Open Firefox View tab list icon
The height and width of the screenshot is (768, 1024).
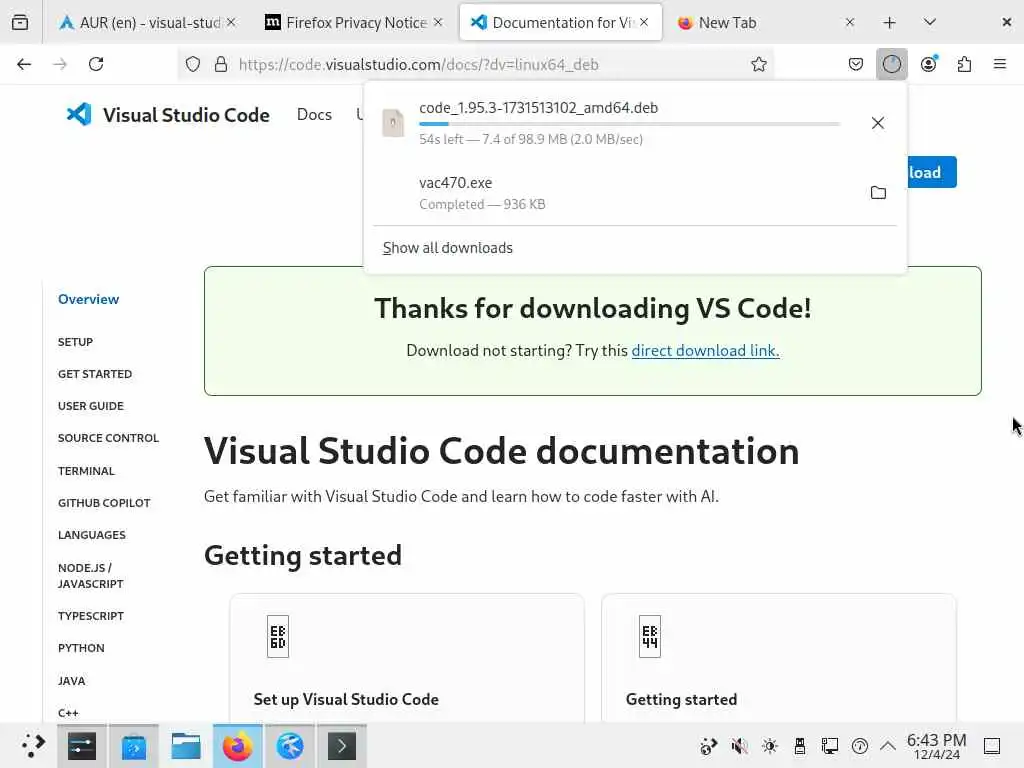20,22
